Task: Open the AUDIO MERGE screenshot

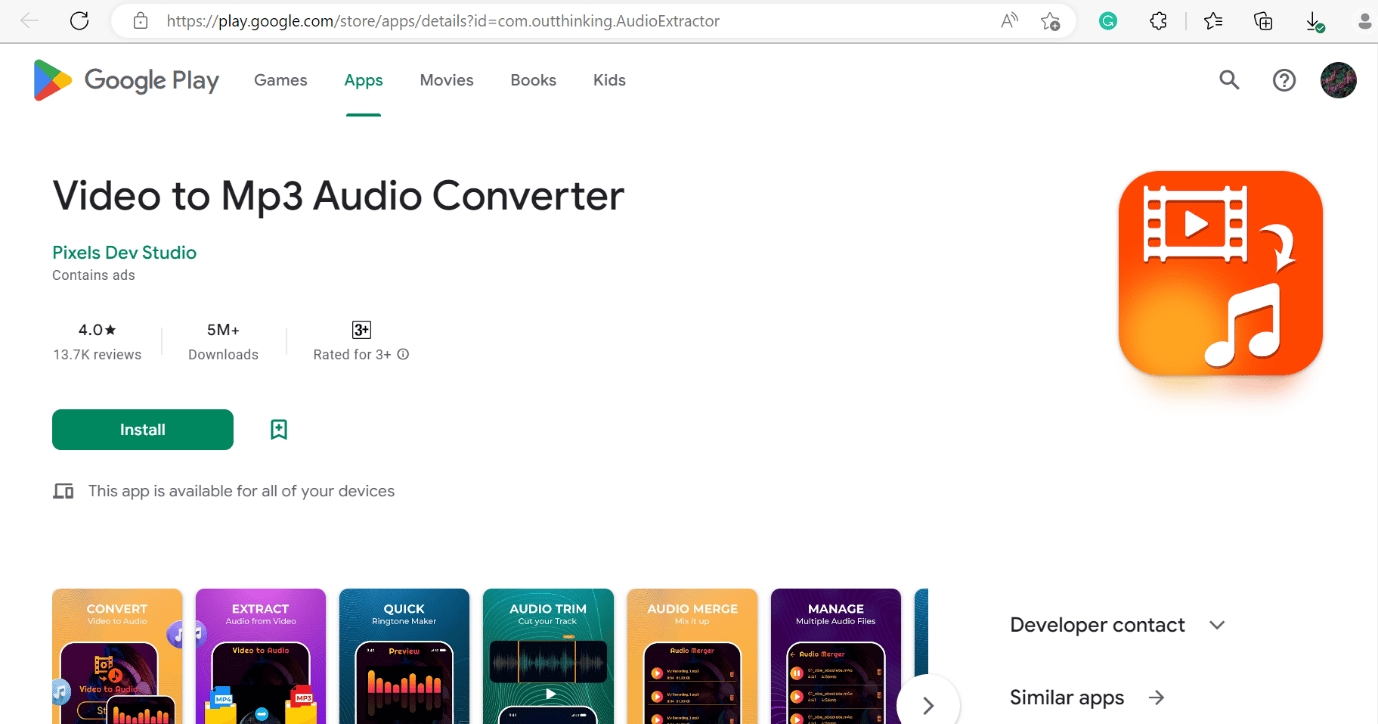Action: (692, 656)
